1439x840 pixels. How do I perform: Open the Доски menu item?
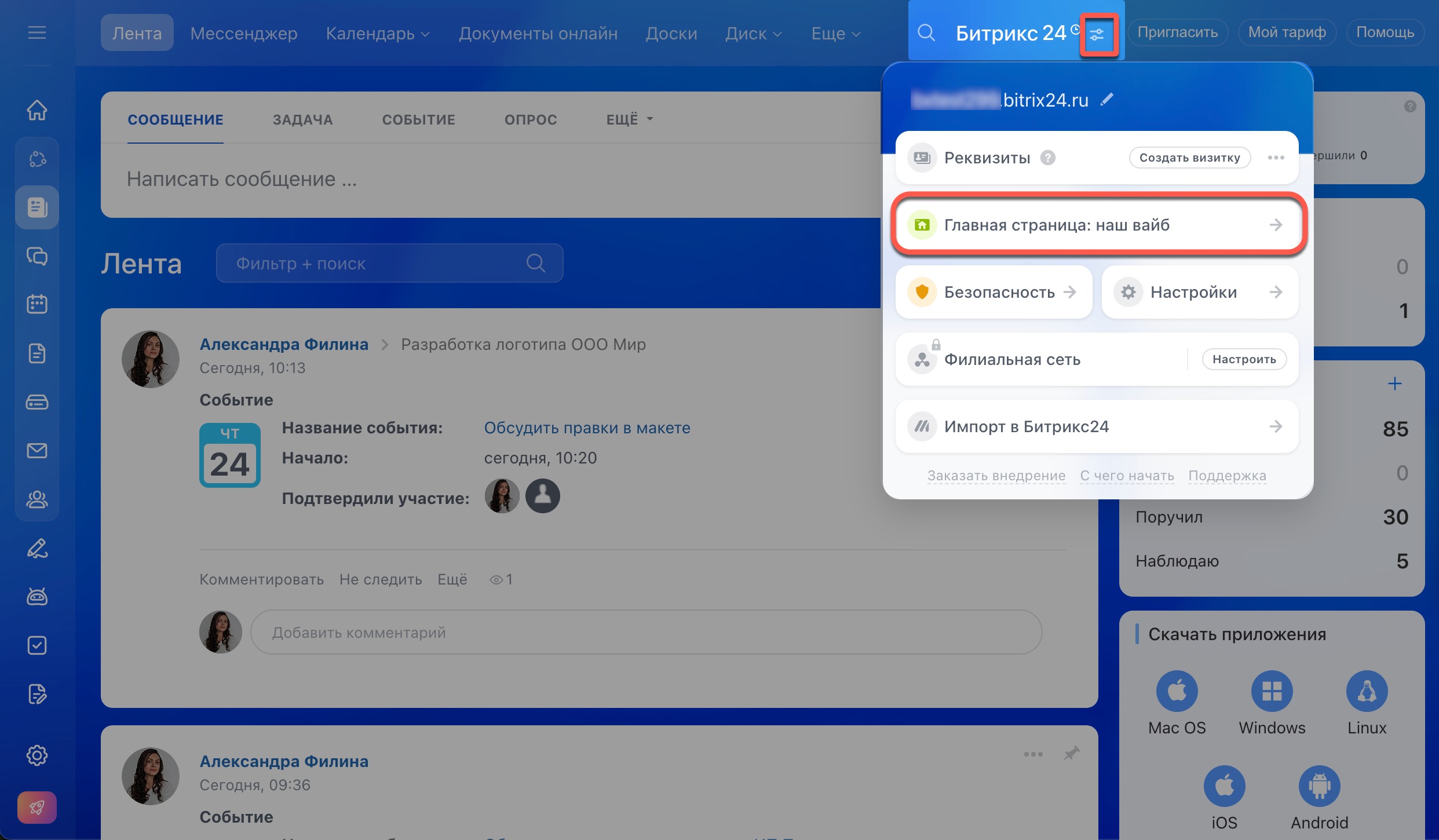tap(671, 34)
